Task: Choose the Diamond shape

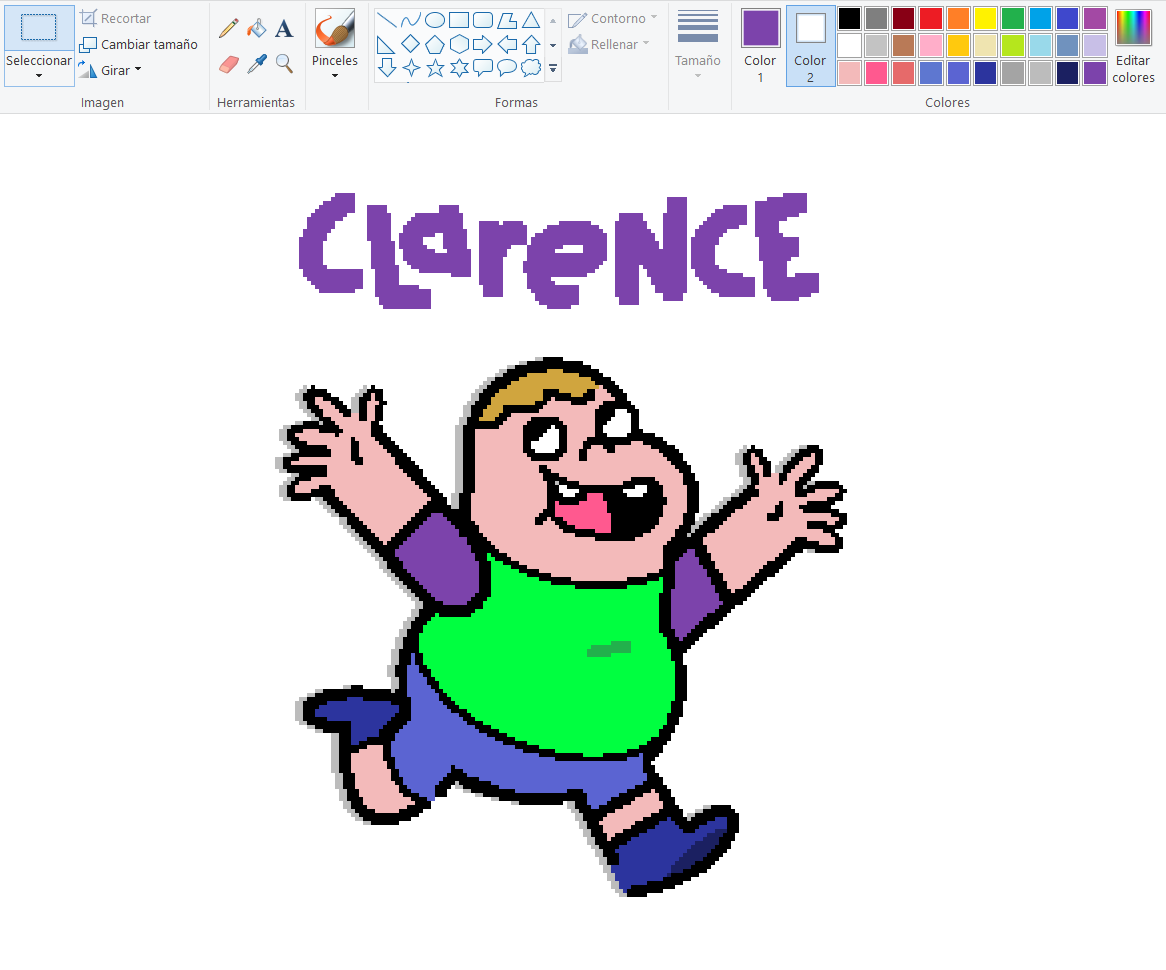Action: pos(410,45)
